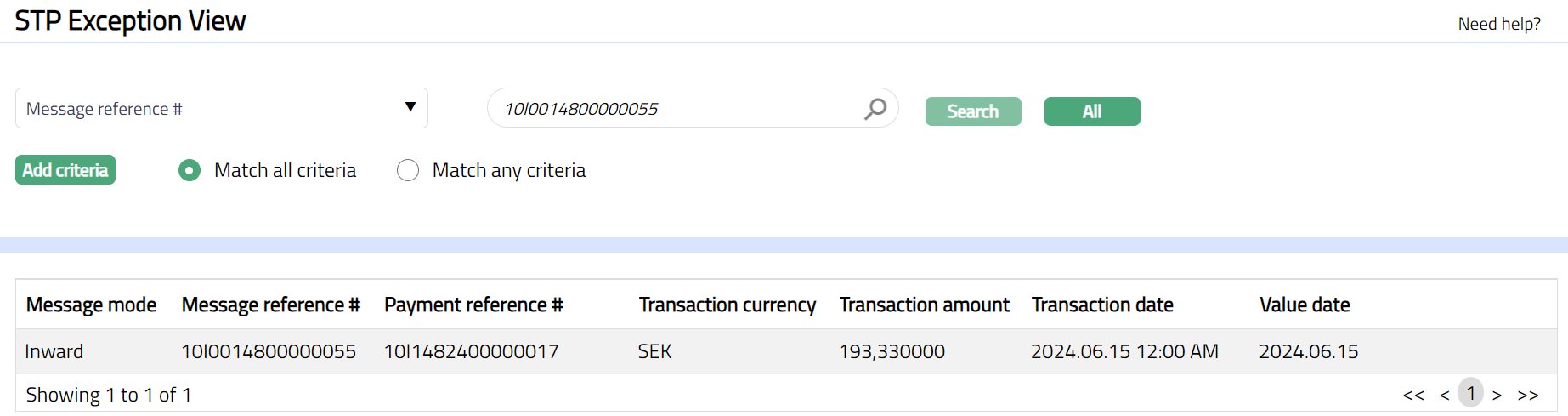The image size is (1568, 416).
Task: Sort by Message mode column header
Action: [x=91, y=305]
